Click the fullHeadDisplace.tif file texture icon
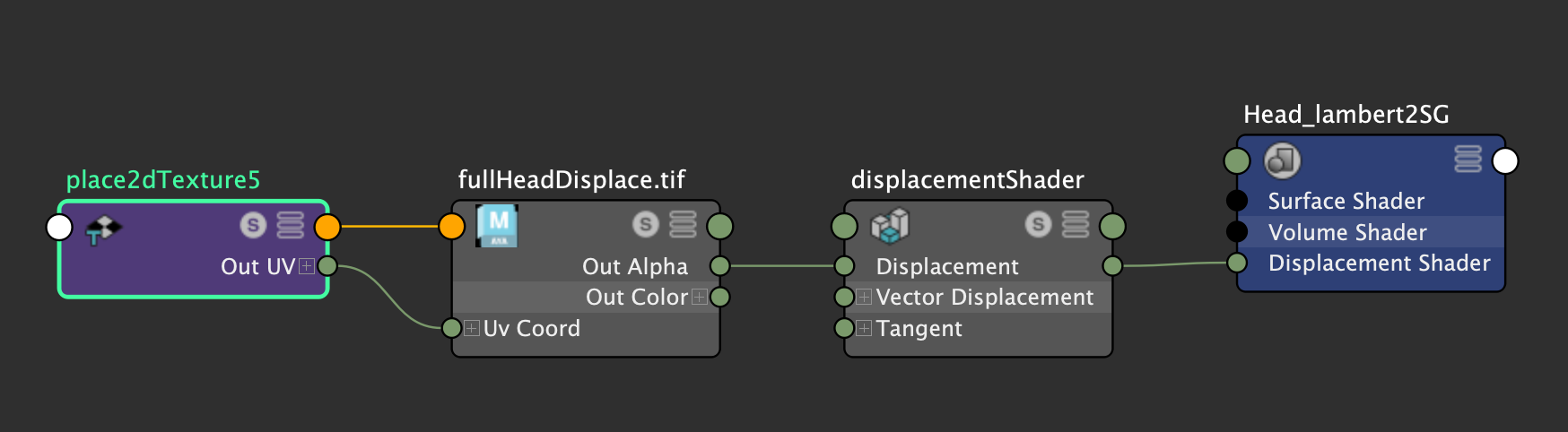 click(x=497, y=226)
